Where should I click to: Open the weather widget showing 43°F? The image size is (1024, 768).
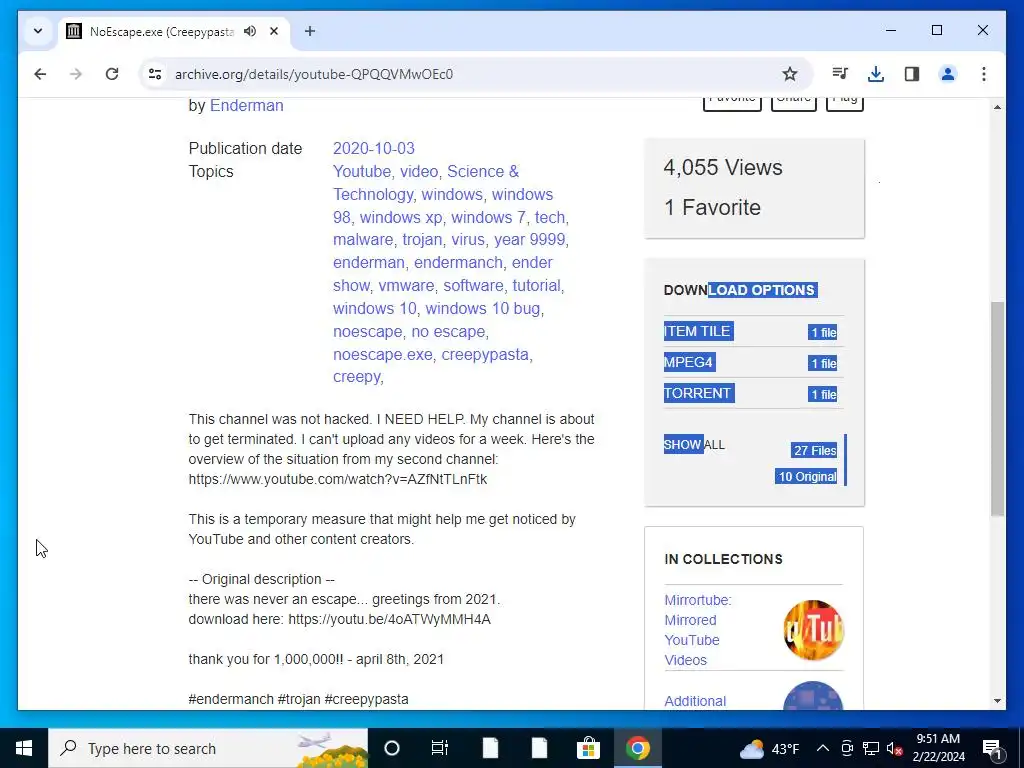[769, 748]
